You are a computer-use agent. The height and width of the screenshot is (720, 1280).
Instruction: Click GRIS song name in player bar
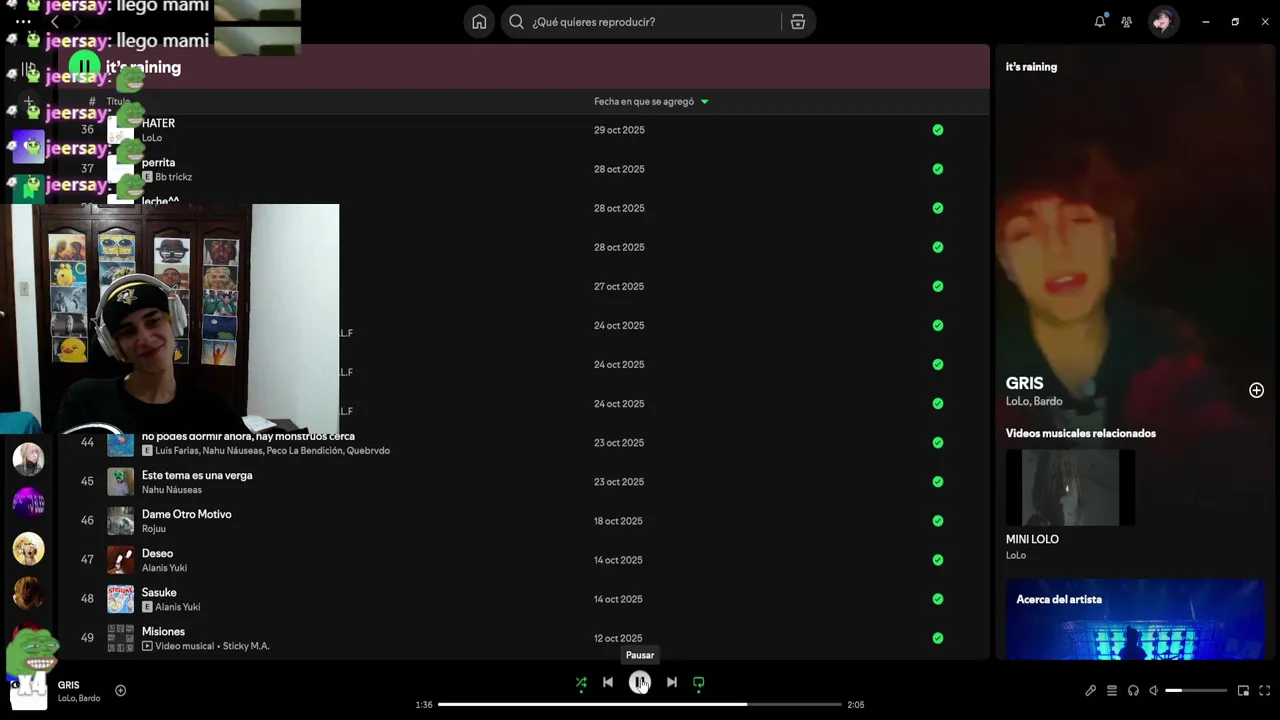(x=68, y=685)
